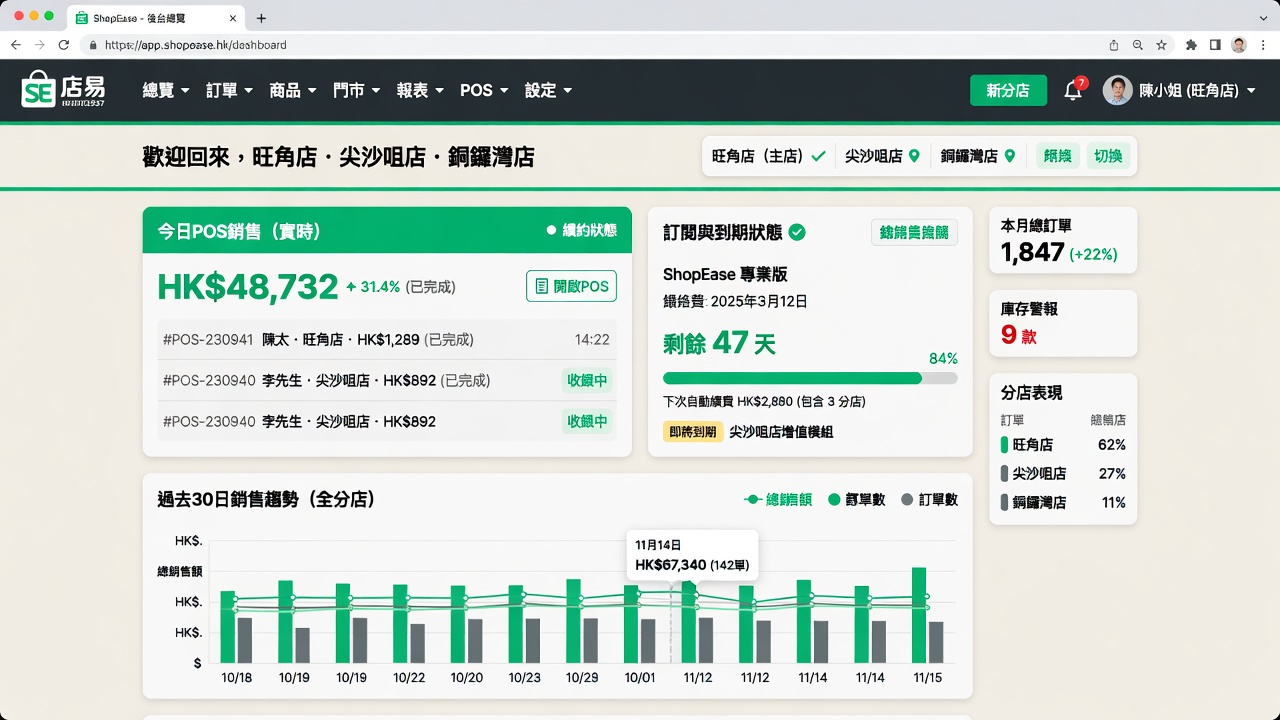Viewport: 1280px width, 720px height.
Task: Click button in 訂閱與到期狀態 card header
Action: tap(914, 232)
